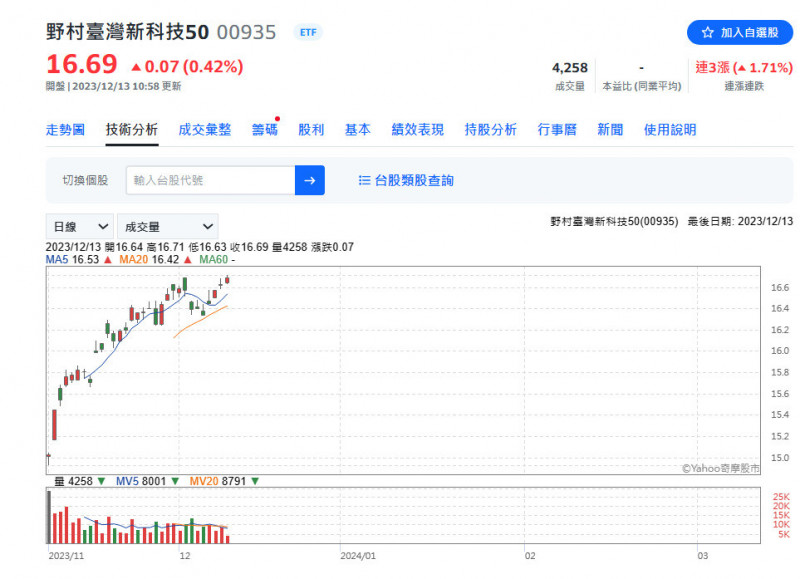Screen dimensions: 800x579
Task: Focus the 輸入台股代號 search field
Action: click(x=210, y=181)
